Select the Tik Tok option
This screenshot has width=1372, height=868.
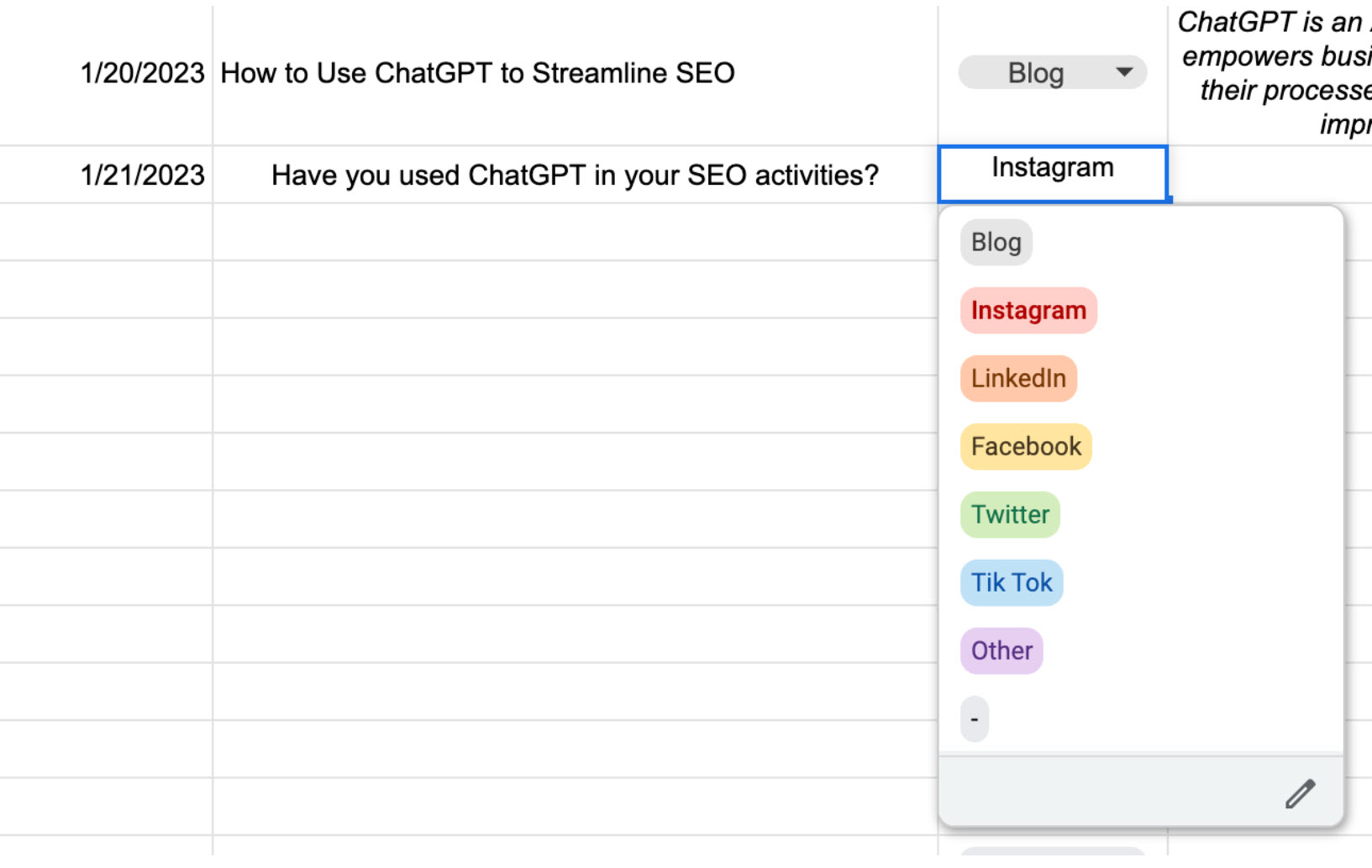1012,582
